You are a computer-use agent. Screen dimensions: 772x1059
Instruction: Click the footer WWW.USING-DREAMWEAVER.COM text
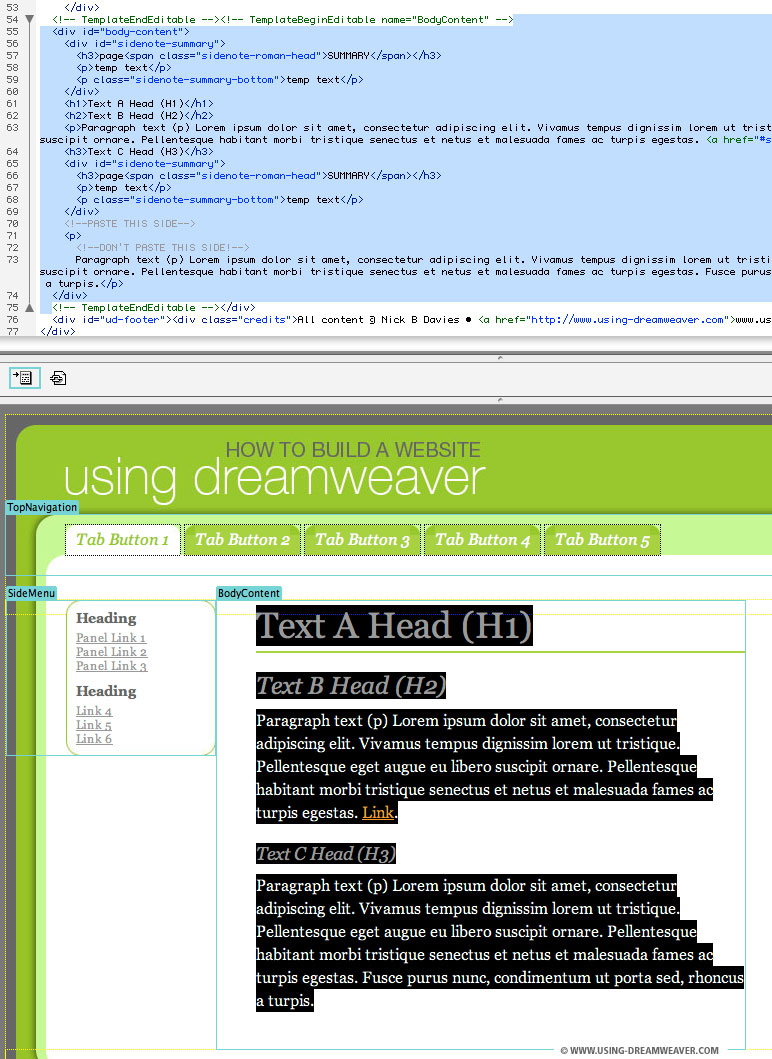tap(639, 1050)
